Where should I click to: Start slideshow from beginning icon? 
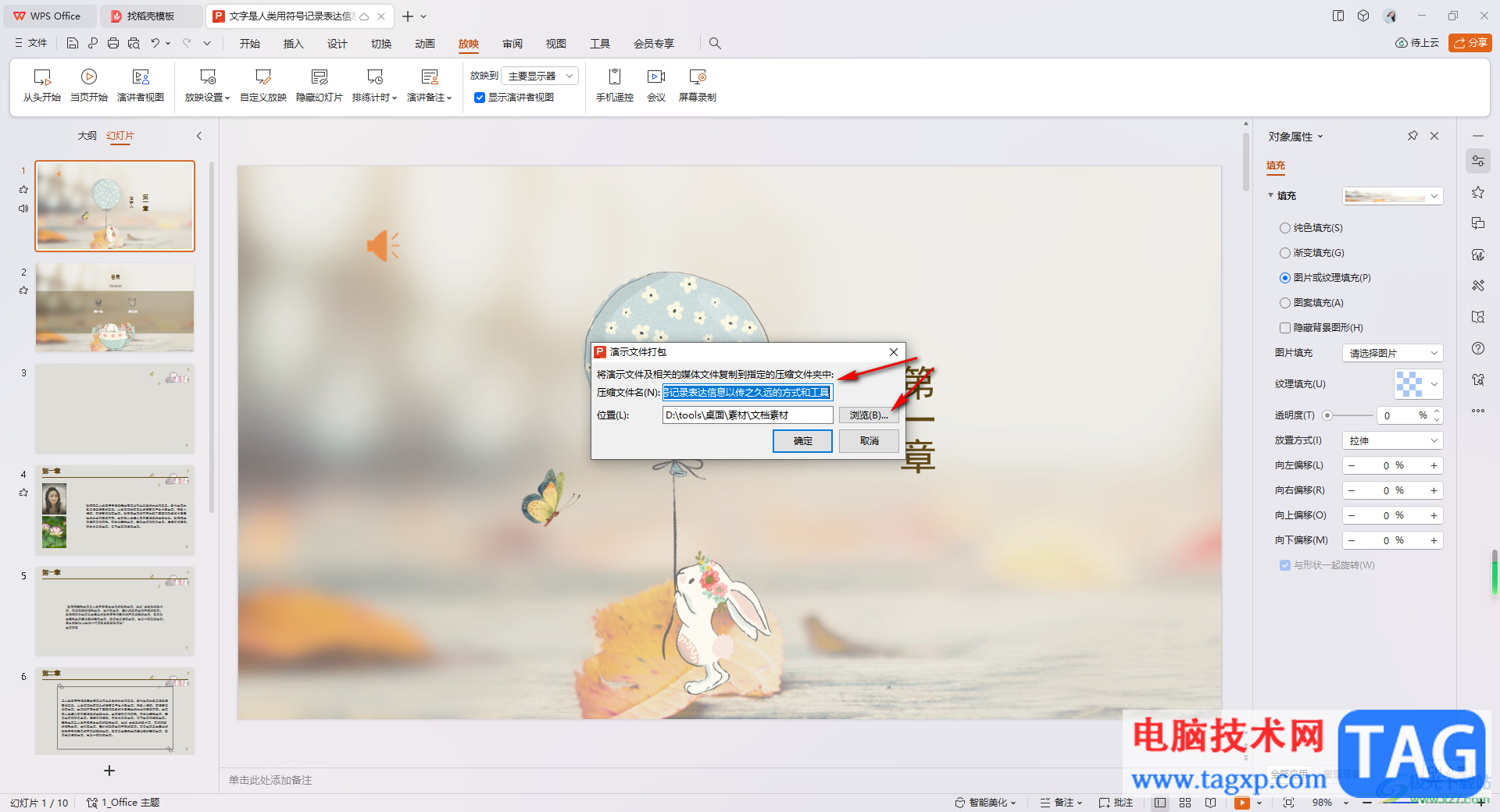[41, 77]
